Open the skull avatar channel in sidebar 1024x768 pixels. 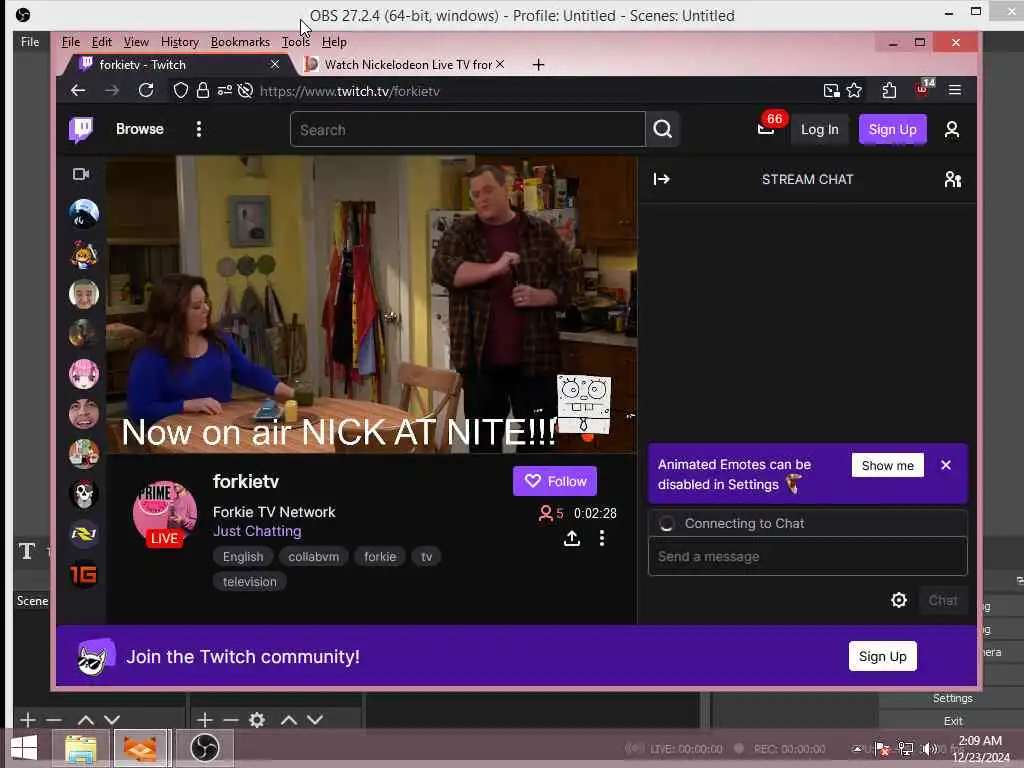click(x=84, y=494)
